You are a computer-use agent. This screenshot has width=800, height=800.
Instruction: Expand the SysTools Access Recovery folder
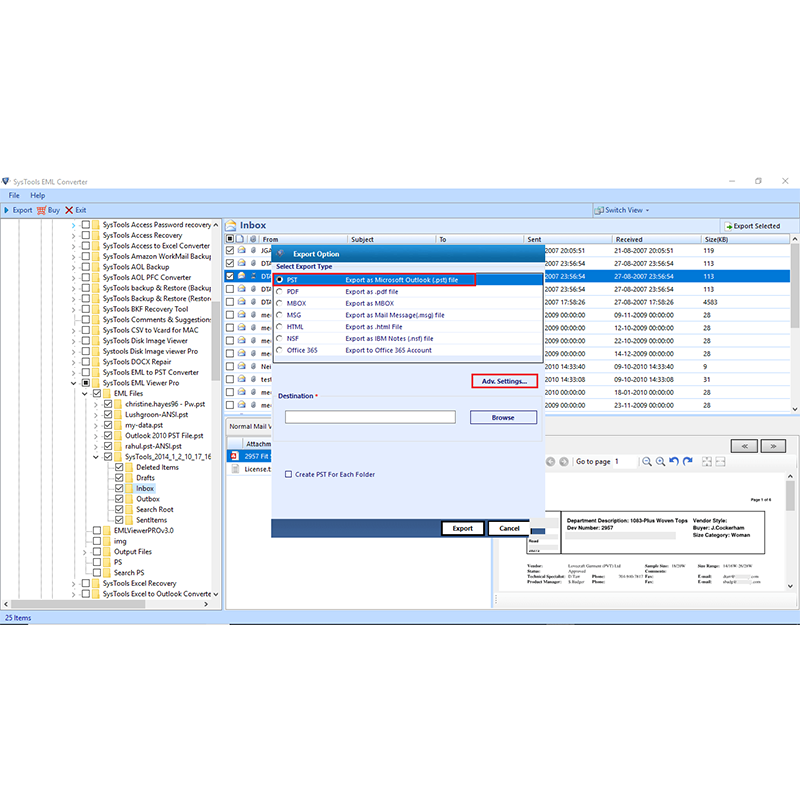coord(73,236)
